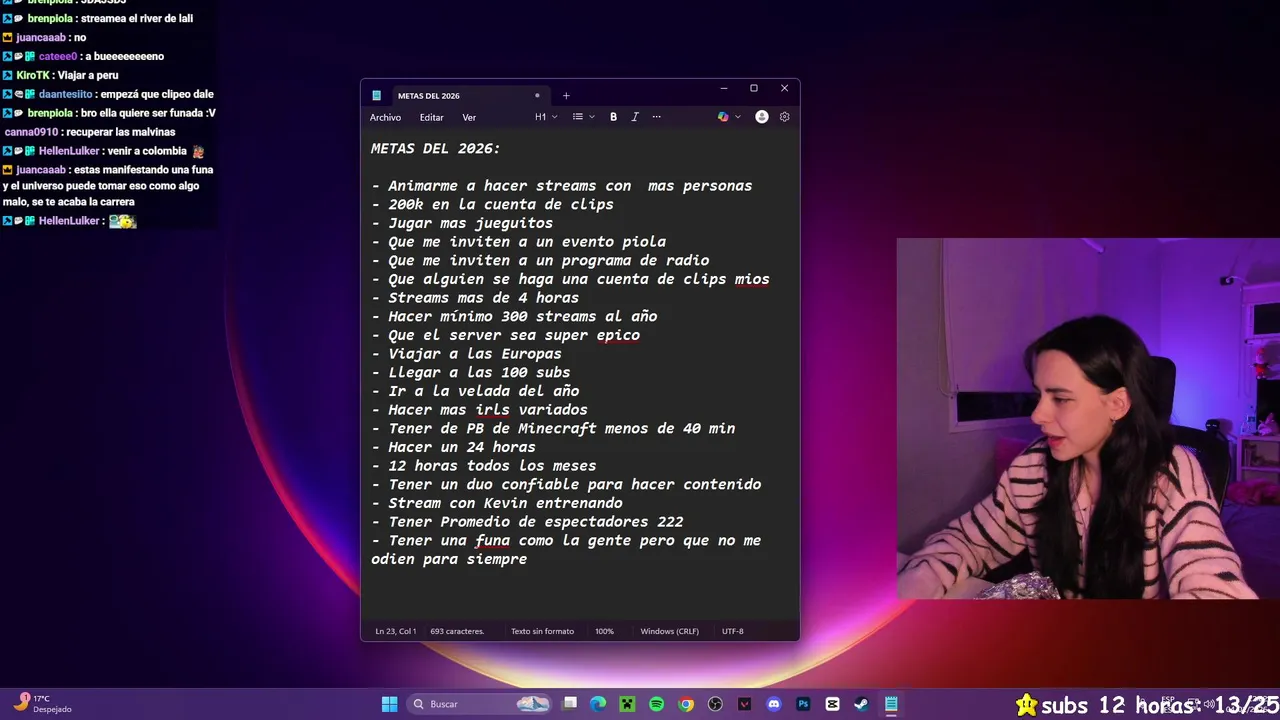
Task: Click the Notepad app icon in title bar
Action: (376, 96)
